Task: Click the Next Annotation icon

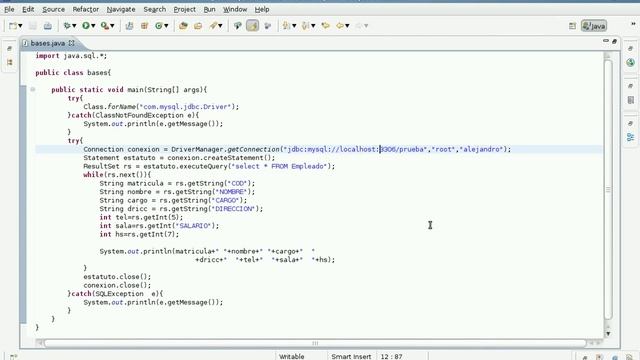Action: point(287,26)
